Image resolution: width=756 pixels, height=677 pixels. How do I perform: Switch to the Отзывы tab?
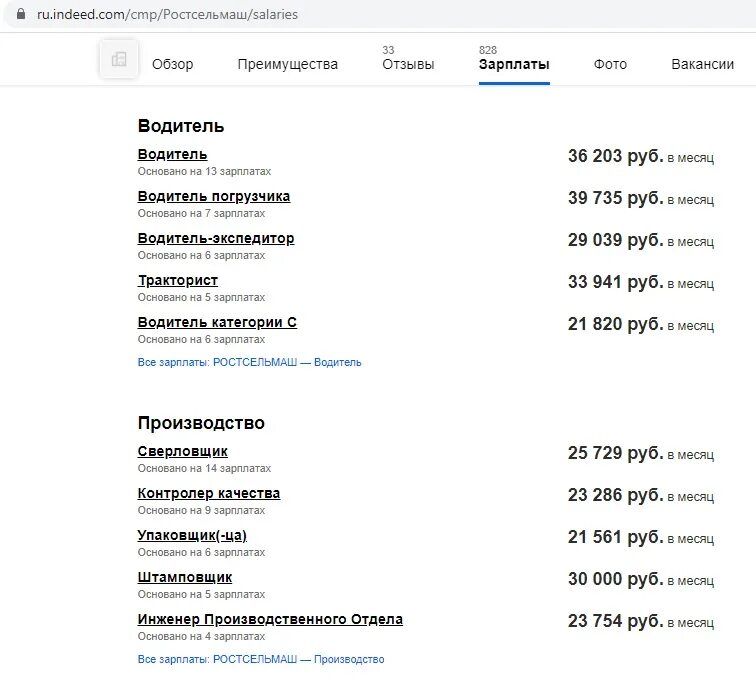pos(408,64)
